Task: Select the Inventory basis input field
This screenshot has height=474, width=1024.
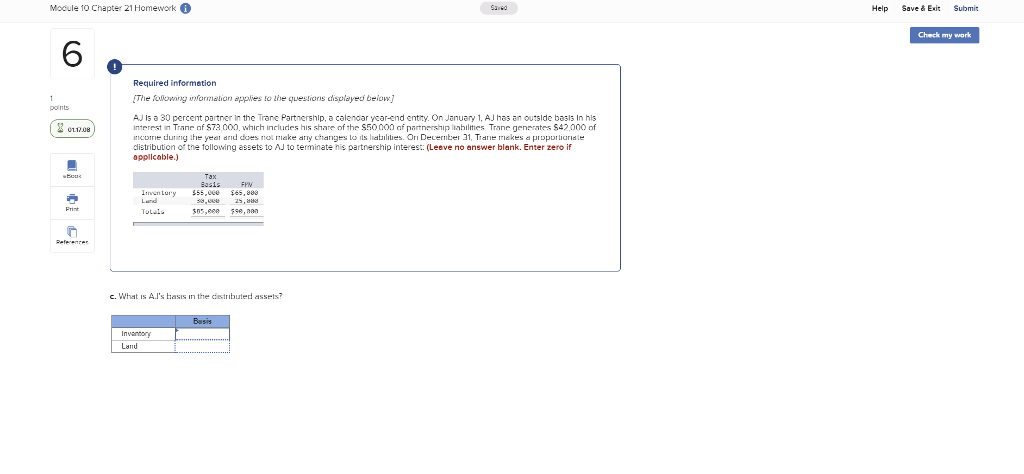Action: [202, 334]
